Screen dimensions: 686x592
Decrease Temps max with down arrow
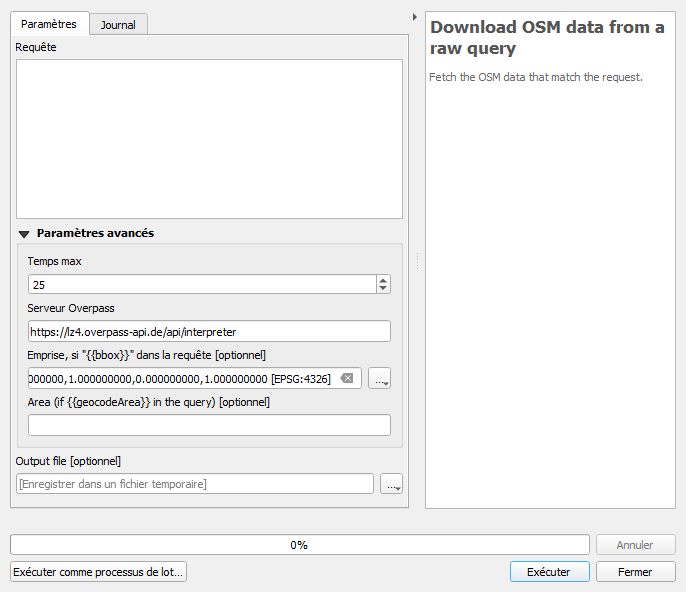pyautogui.click(x=383, y=289)
